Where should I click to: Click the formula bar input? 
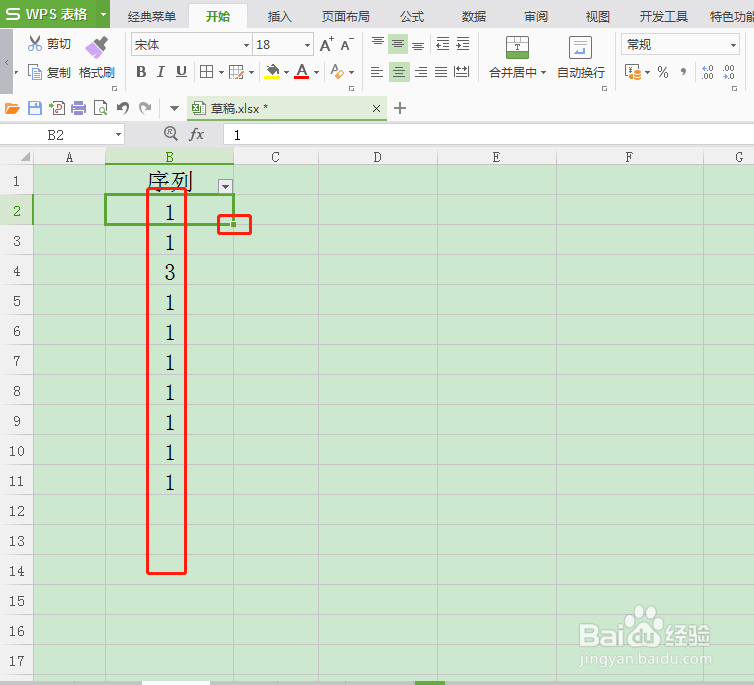click(489, 135)
